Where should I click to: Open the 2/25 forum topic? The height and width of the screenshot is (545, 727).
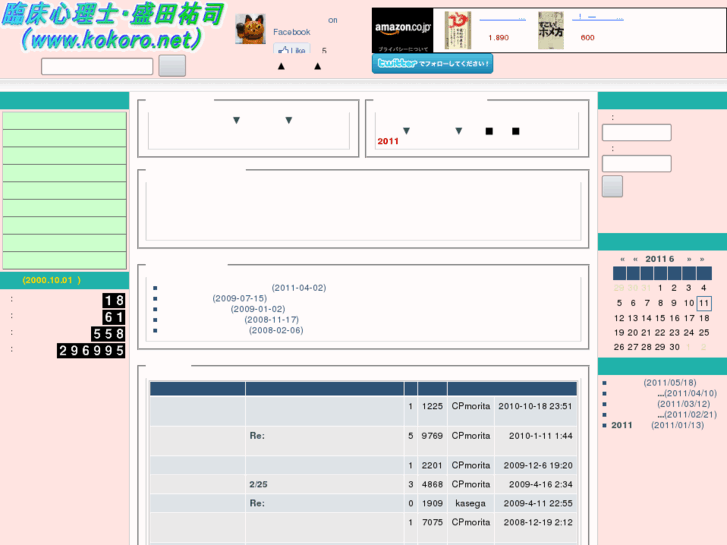click(258, 484)
